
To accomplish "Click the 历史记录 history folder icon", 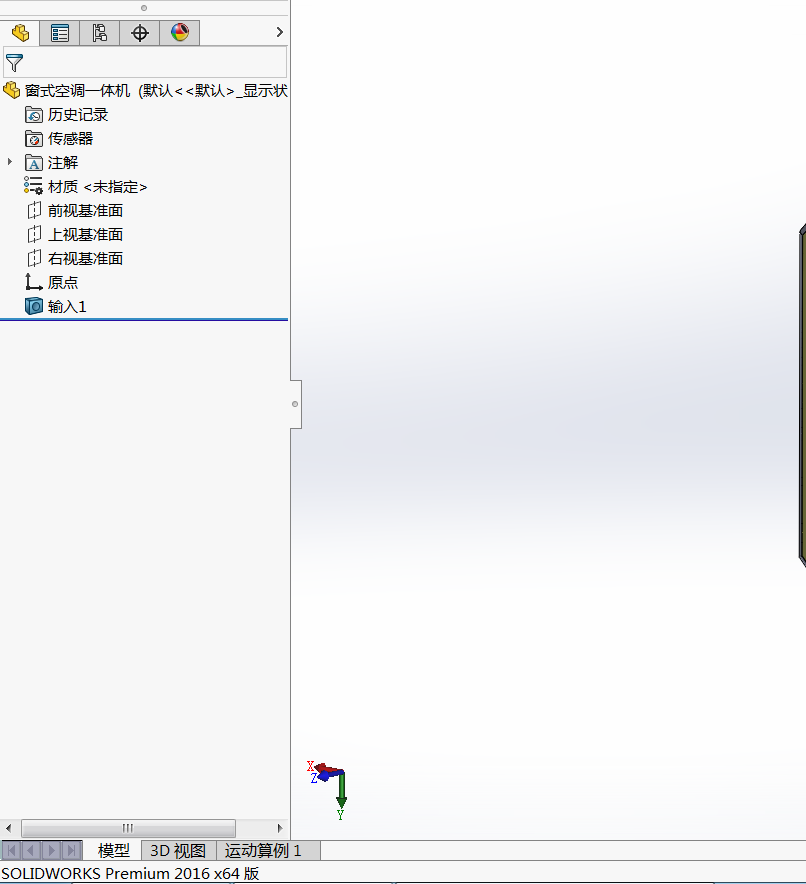I will point(34,114).
